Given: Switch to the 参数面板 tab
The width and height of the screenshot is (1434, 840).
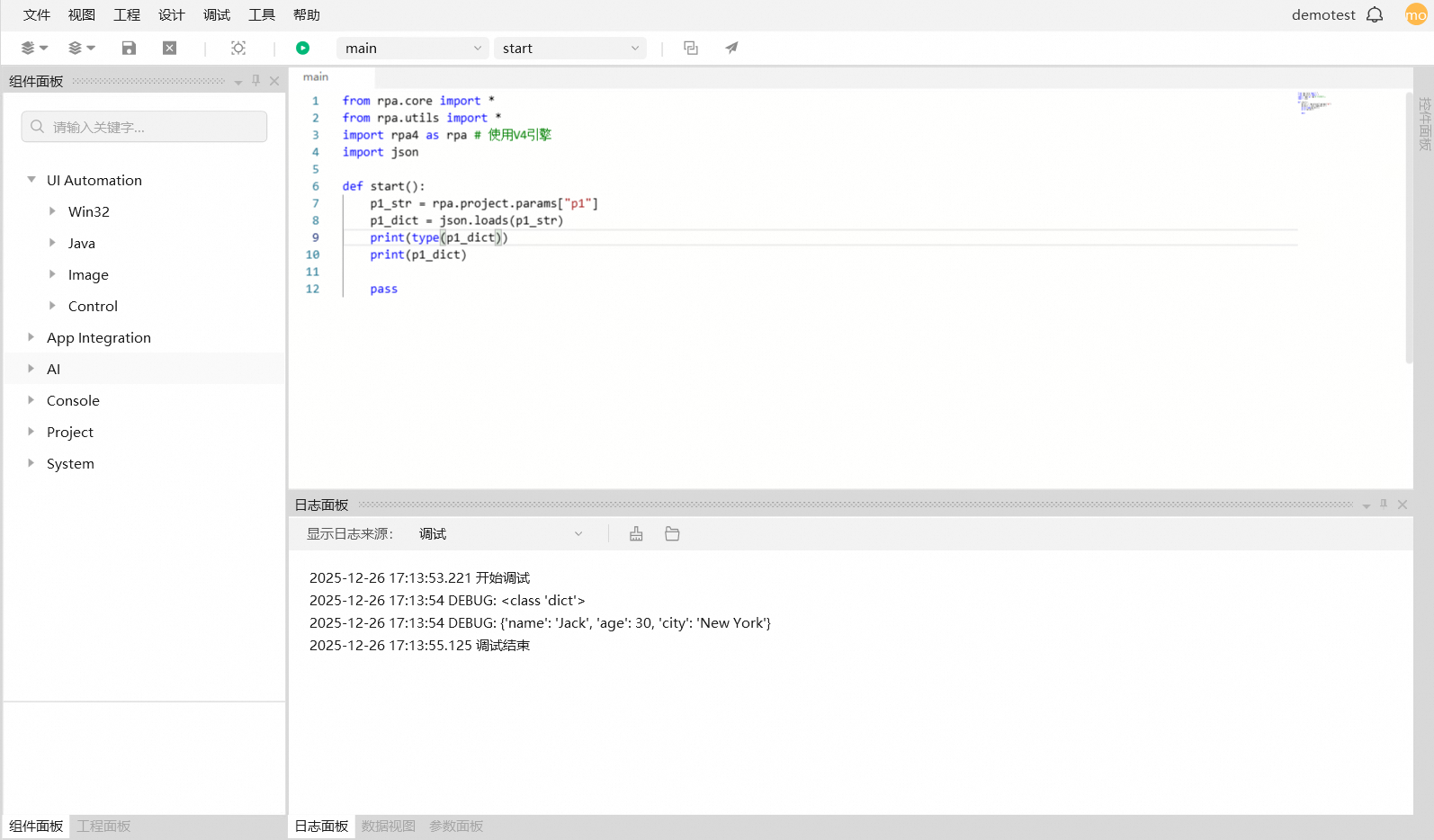Looking at the screenshot, I should click(x=456, y=826).
